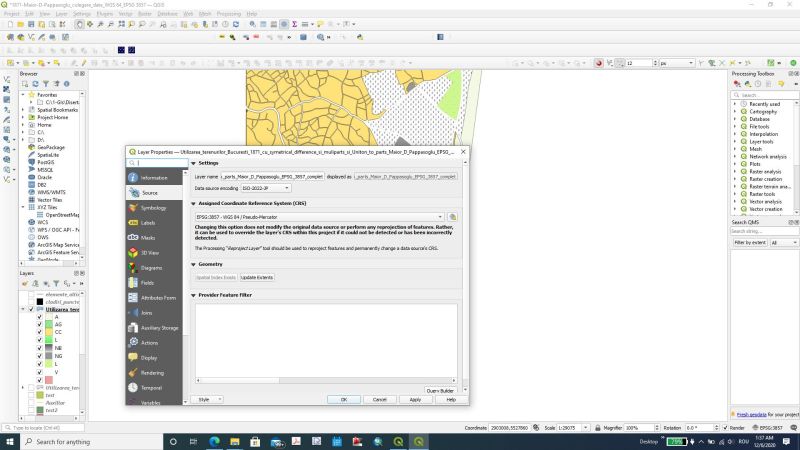Click New Project blank page icon
Viewport: 800px width, 450px height.
pos(10,24)
